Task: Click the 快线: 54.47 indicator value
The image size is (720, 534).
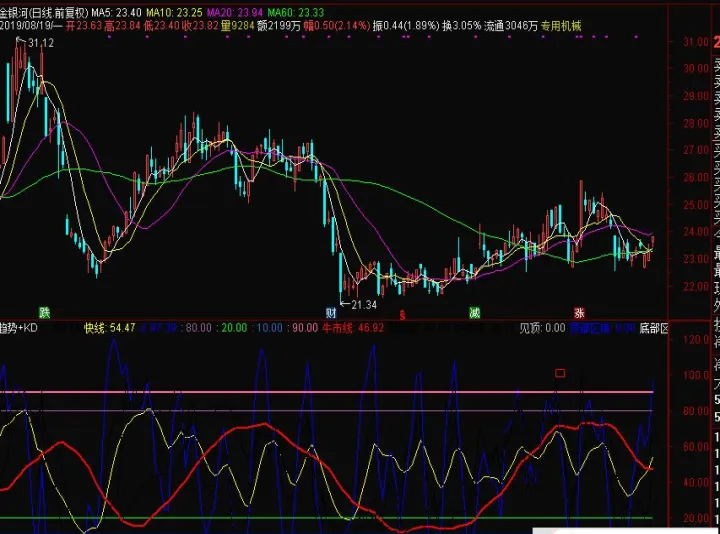Action: (x=109, y=328)
